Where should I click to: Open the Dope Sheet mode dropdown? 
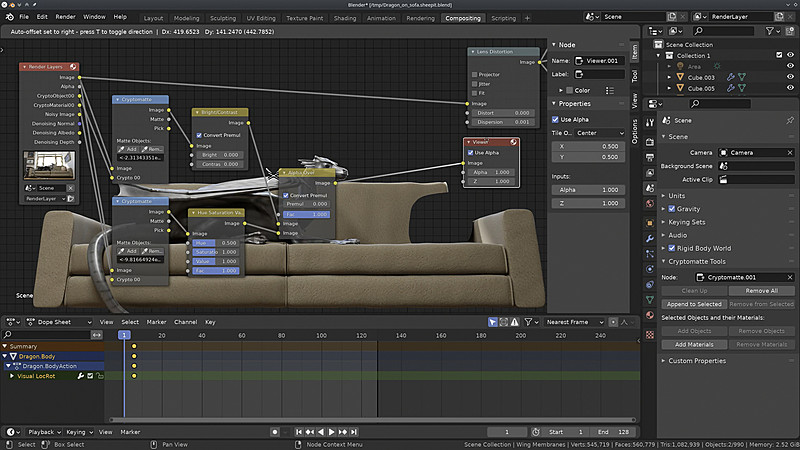pos(59,322)
